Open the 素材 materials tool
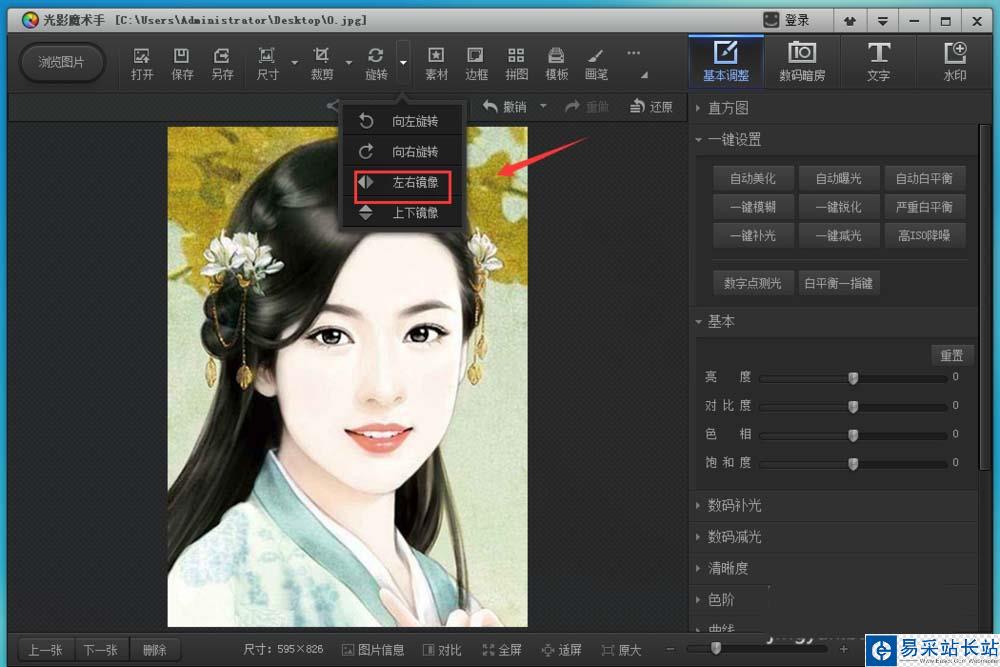 tap(436, 63)
